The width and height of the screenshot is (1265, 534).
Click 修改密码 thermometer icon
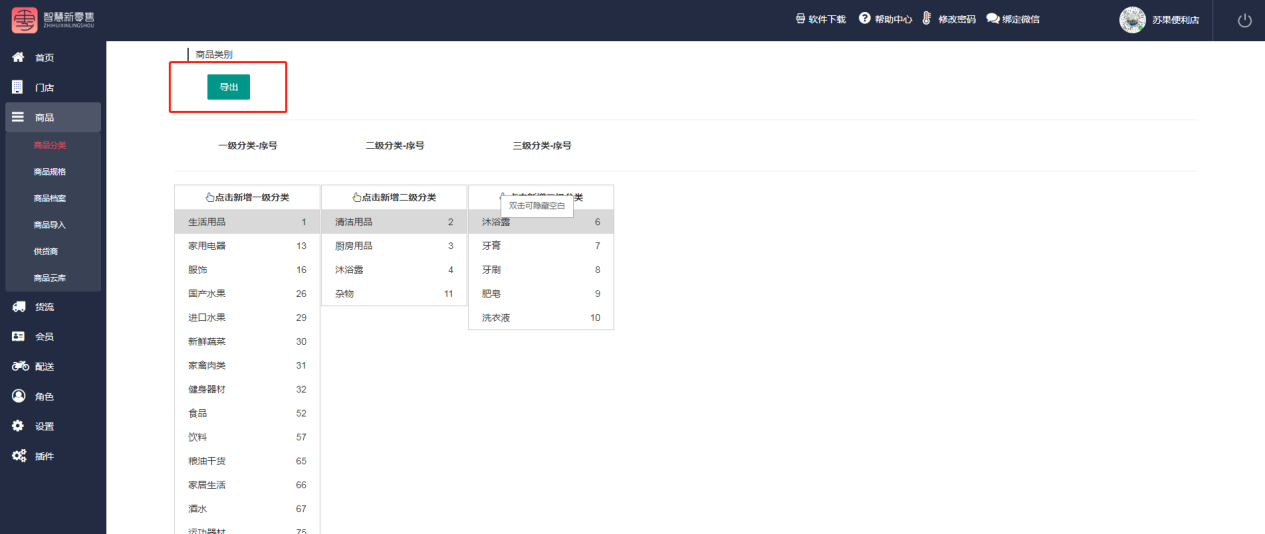[x=927, y=19]
